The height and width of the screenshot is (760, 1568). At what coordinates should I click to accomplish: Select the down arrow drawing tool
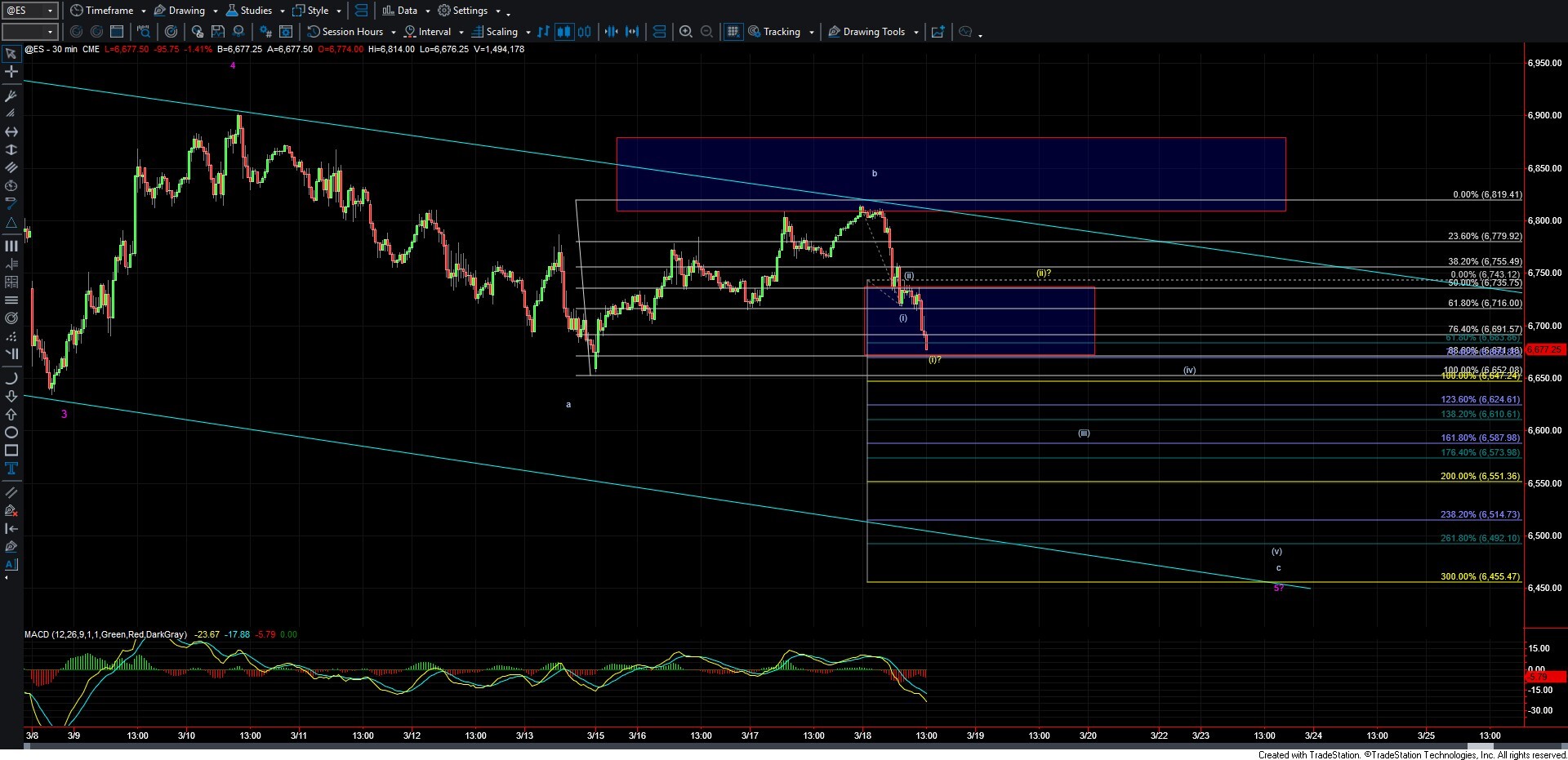point(11,397)
